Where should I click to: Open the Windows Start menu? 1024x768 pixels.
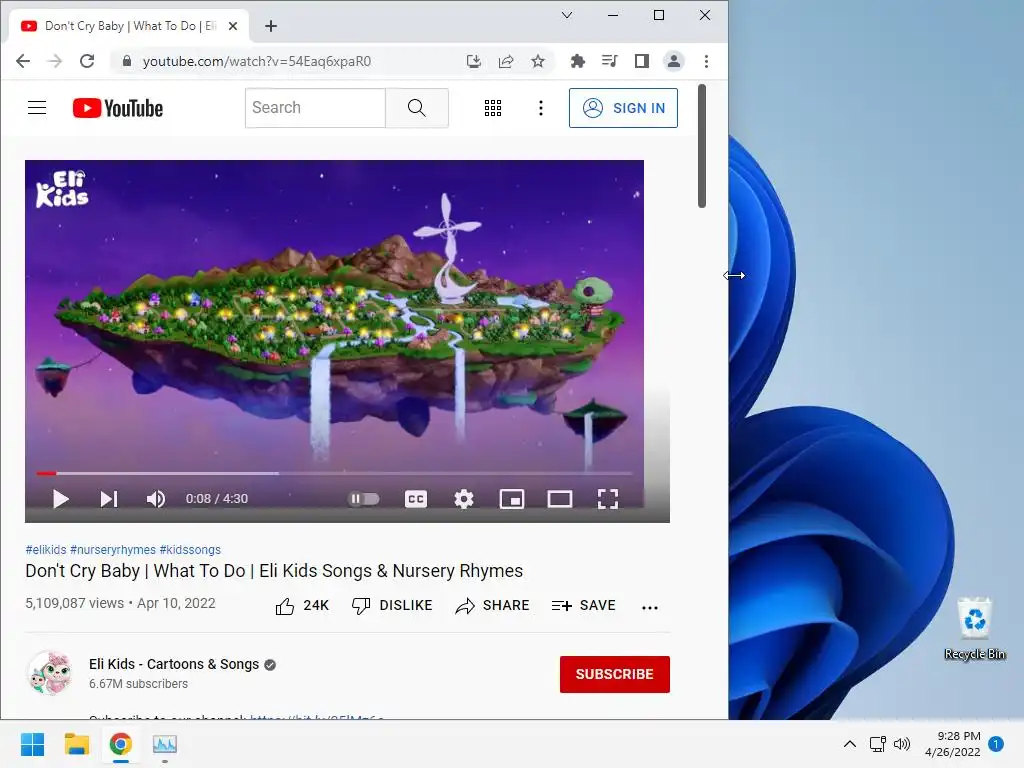point(32,744)
